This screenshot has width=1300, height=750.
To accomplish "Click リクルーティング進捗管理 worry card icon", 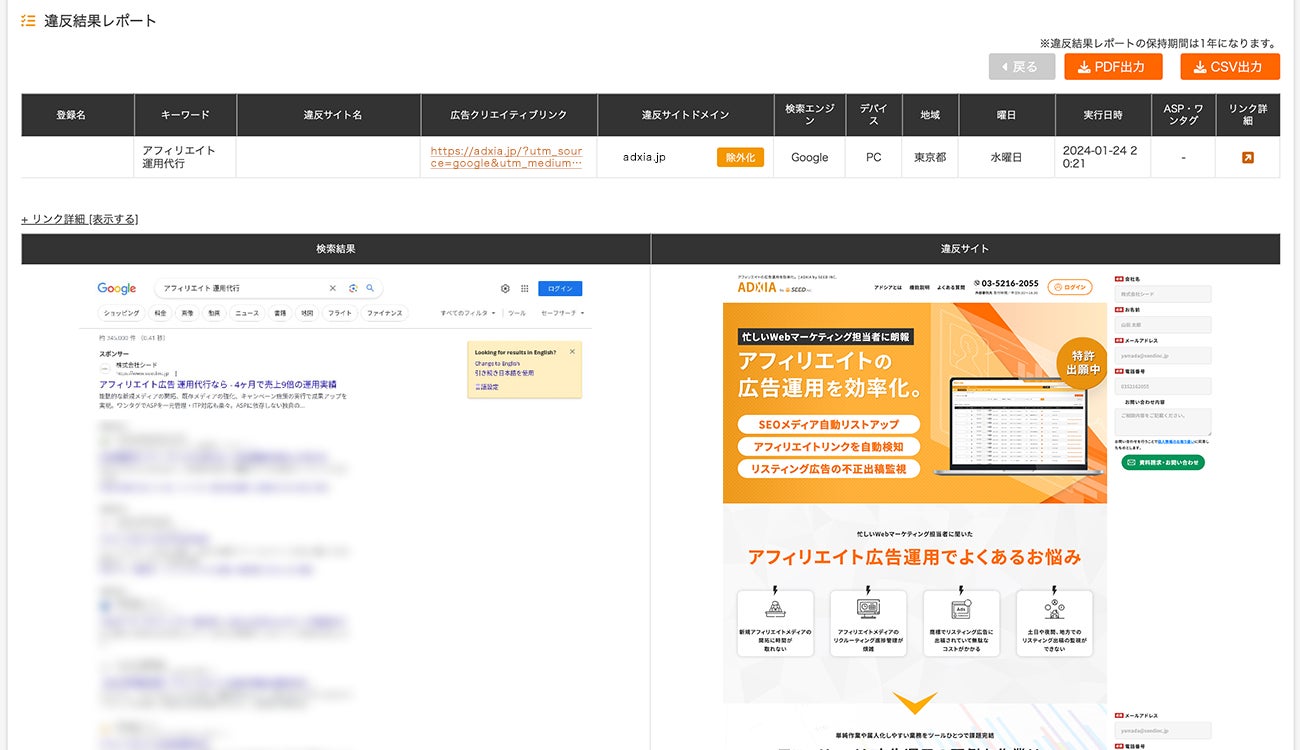I will pos(868,608).
